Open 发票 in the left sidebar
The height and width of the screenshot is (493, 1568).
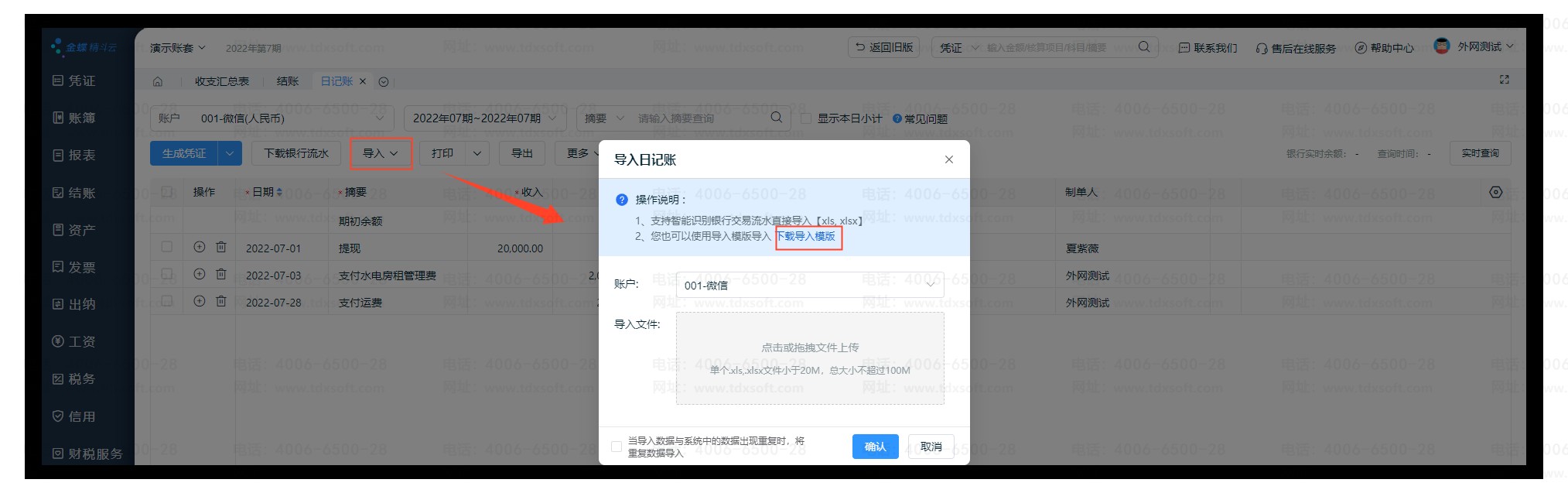coord(74,267)
